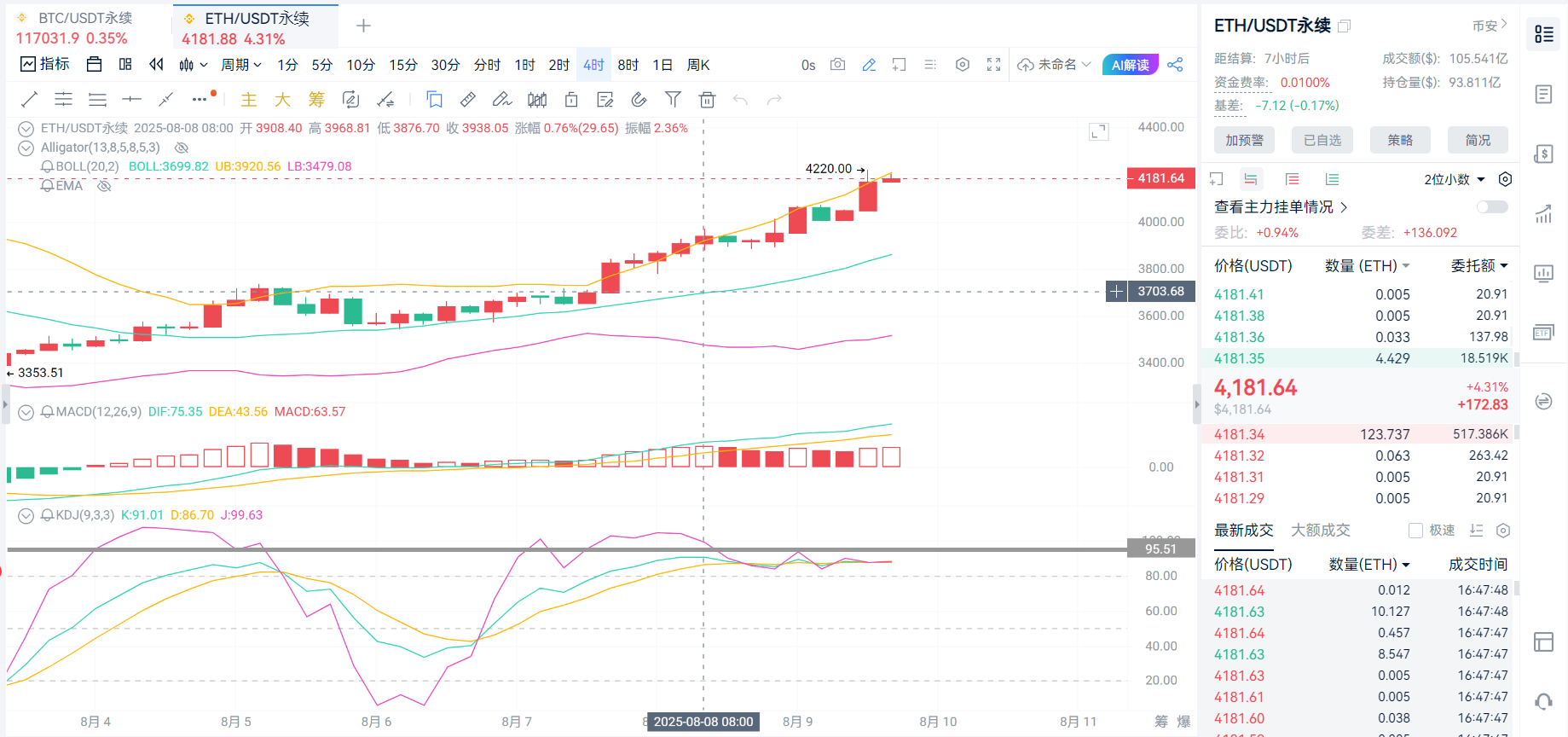This screenshot has height=737, width=1568.
Task: Toggle EMA indicator visibility eye
Action: [x=104, y=186]
